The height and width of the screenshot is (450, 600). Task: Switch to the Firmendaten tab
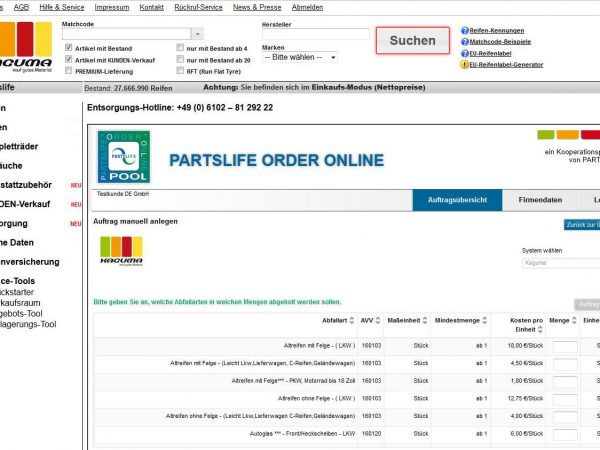coord(540,200)
